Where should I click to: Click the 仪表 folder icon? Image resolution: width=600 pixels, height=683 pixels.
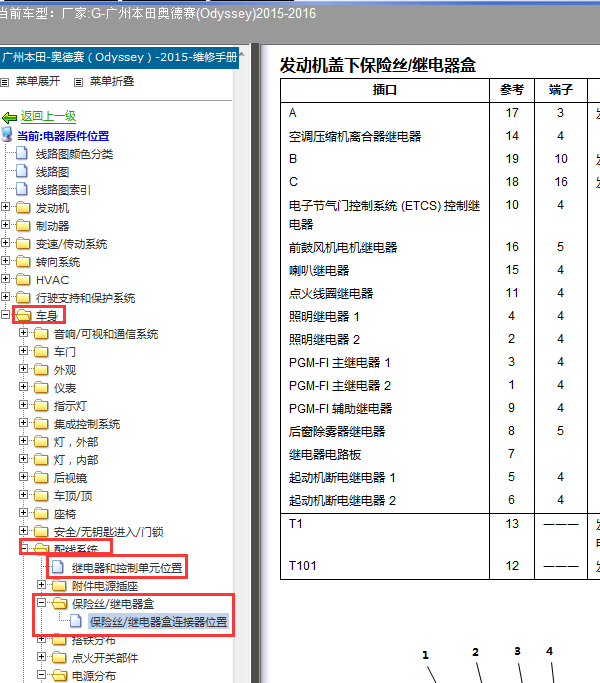41,388
